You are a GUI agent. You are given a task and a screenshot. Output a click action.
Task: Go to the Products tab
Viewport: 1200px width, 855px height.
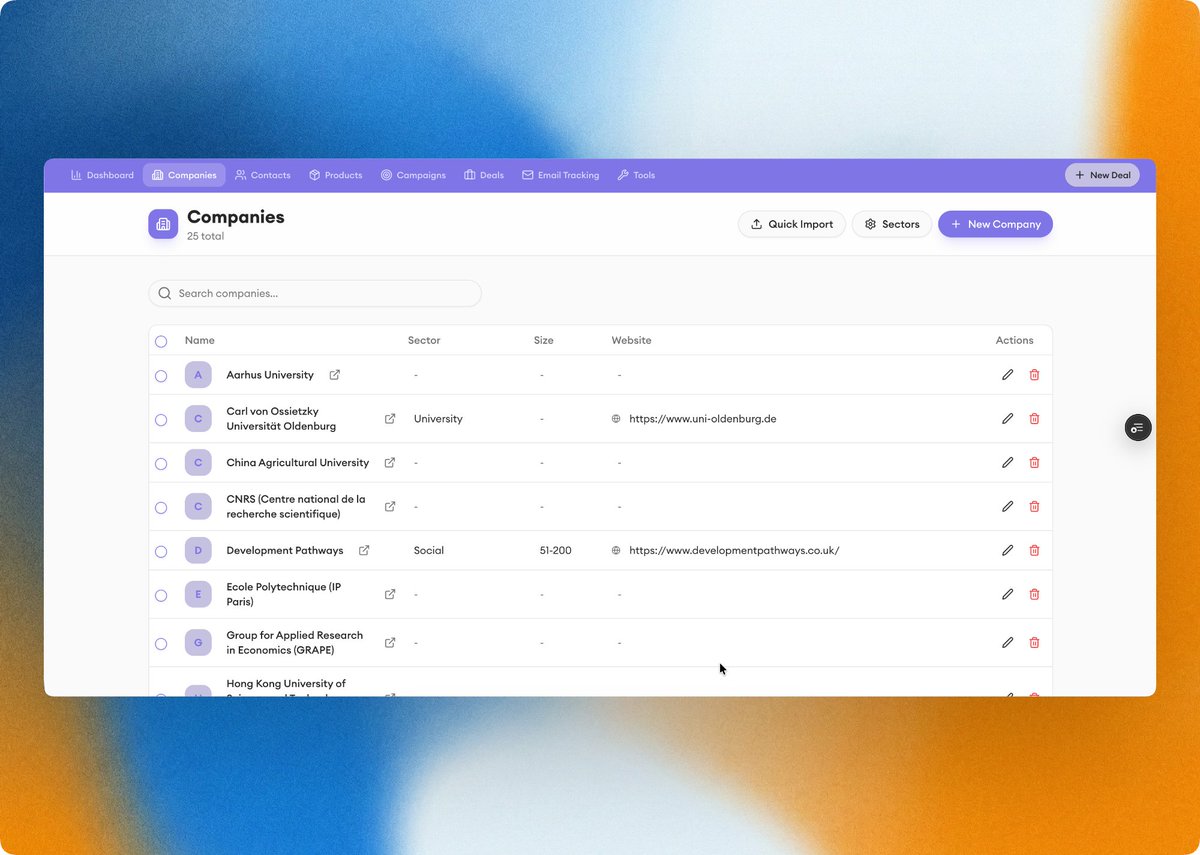[x=335, y=175]
